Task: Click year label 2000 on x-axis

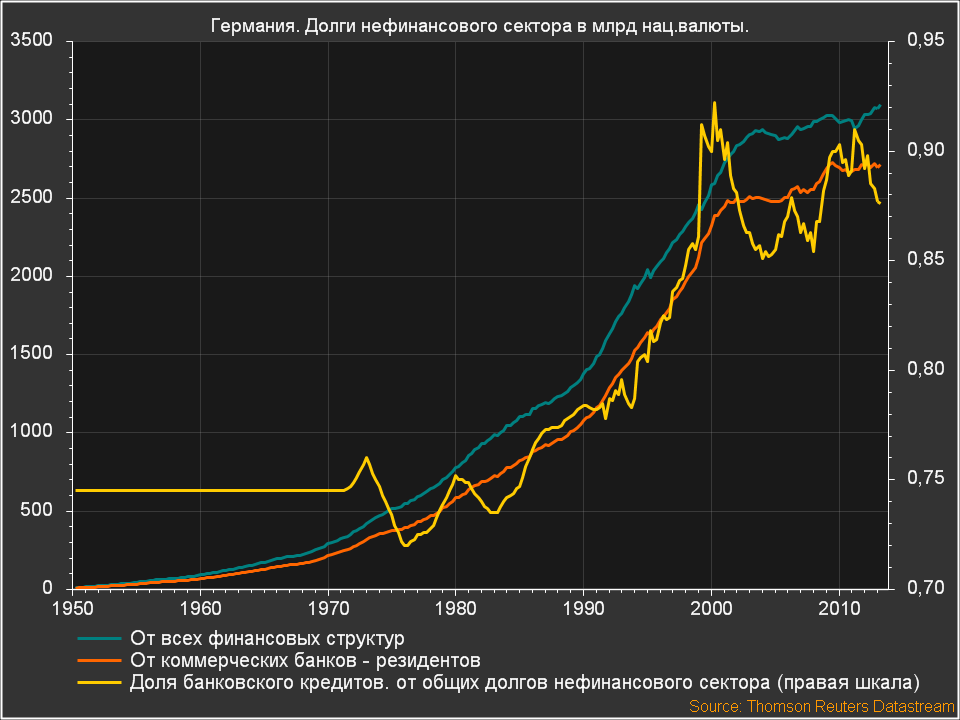Action: (711, 609)
